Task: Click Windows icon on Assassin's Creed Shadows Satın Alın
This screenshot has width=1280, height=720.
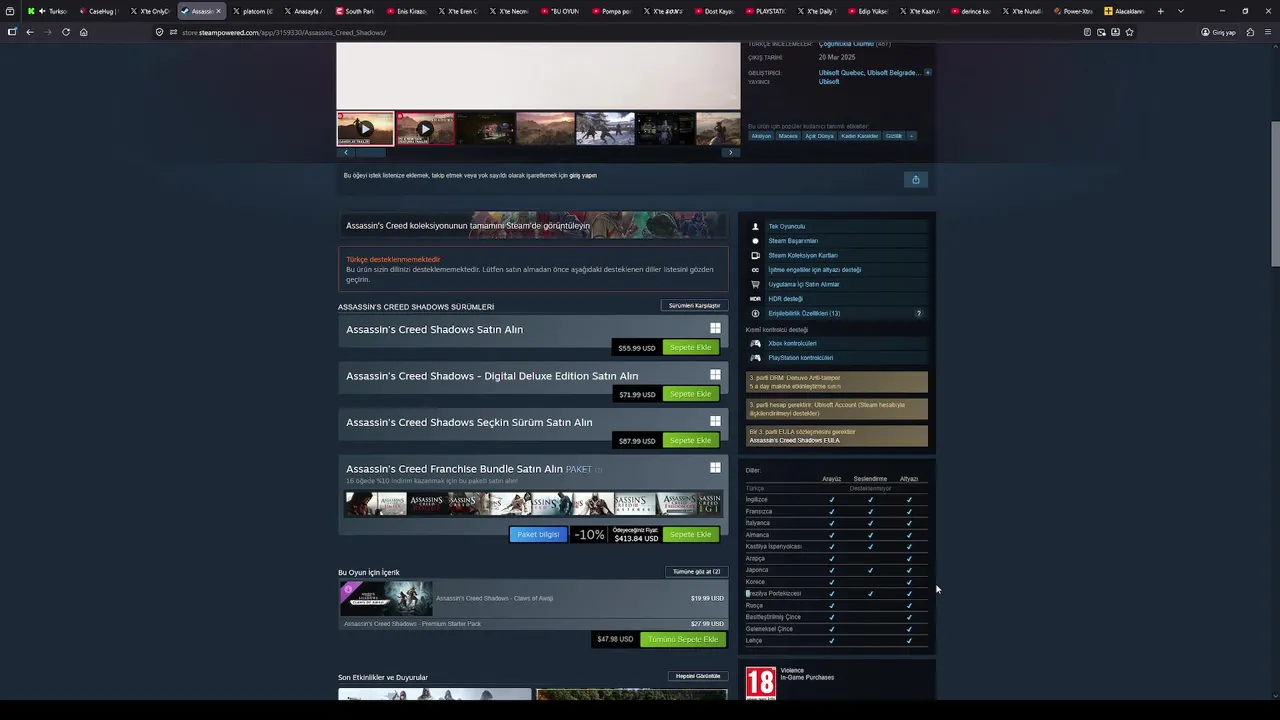Action: [715, 328]
